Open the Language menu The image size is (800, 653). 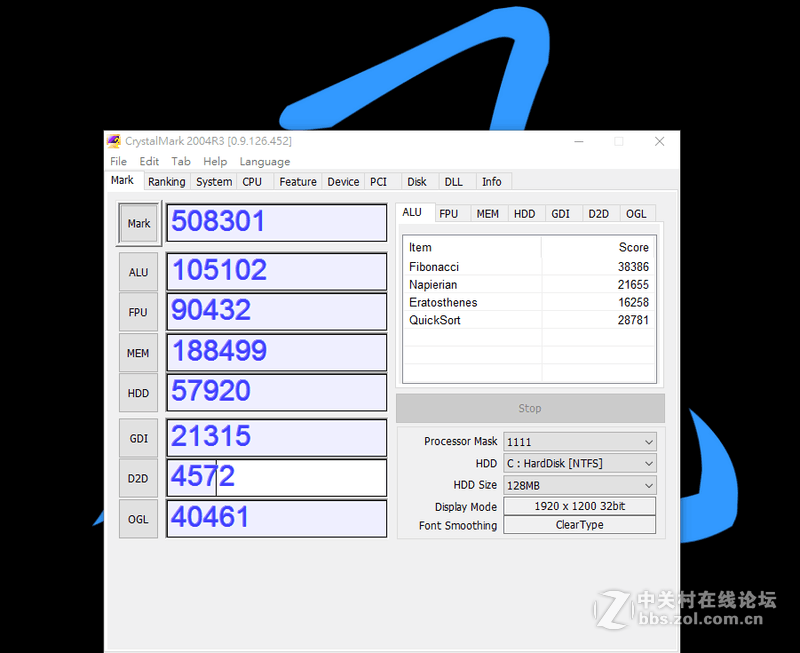coord(264,161)
